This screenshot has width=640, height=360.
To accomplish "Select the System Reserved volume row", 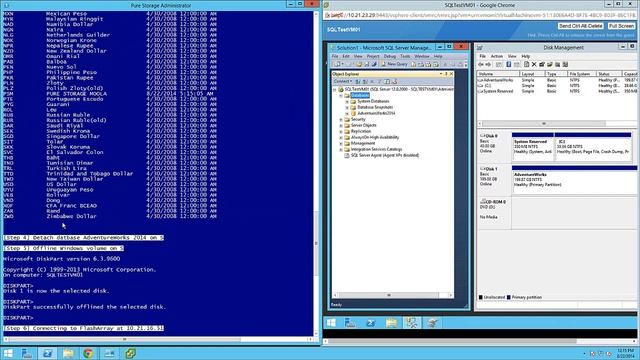I will (557, 91).
